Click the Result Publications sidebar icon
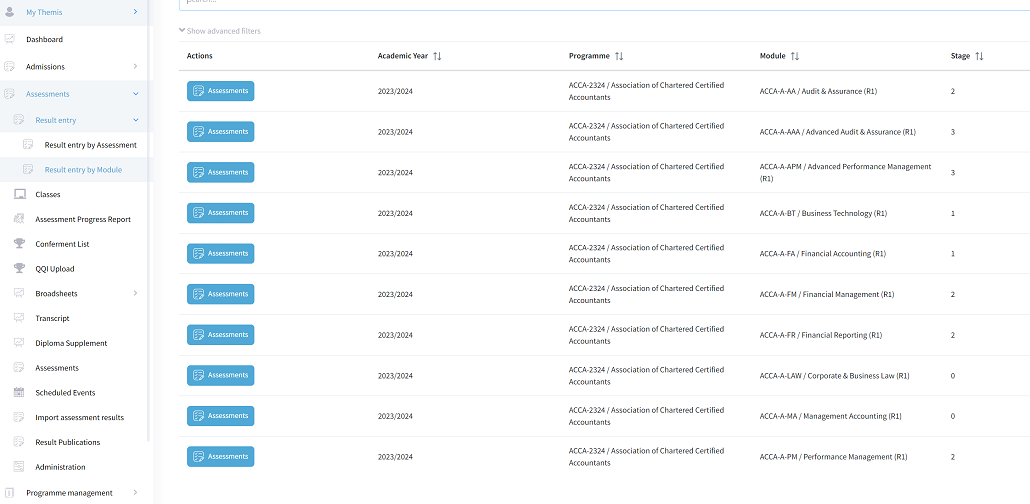The width and height of the screenshot is (1030, 504). (x=19, y=442)
